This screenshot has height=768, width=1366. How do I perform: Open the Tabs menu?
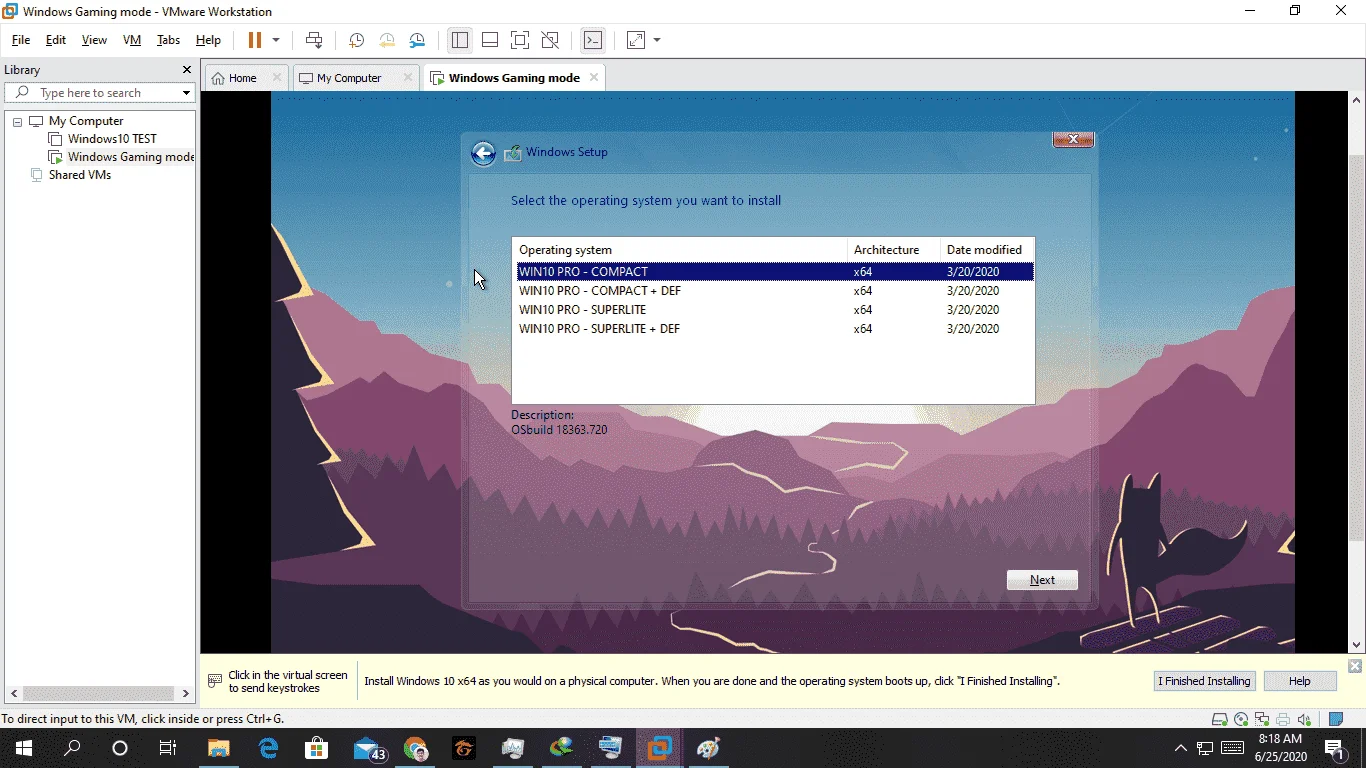[x=168, y=40]
